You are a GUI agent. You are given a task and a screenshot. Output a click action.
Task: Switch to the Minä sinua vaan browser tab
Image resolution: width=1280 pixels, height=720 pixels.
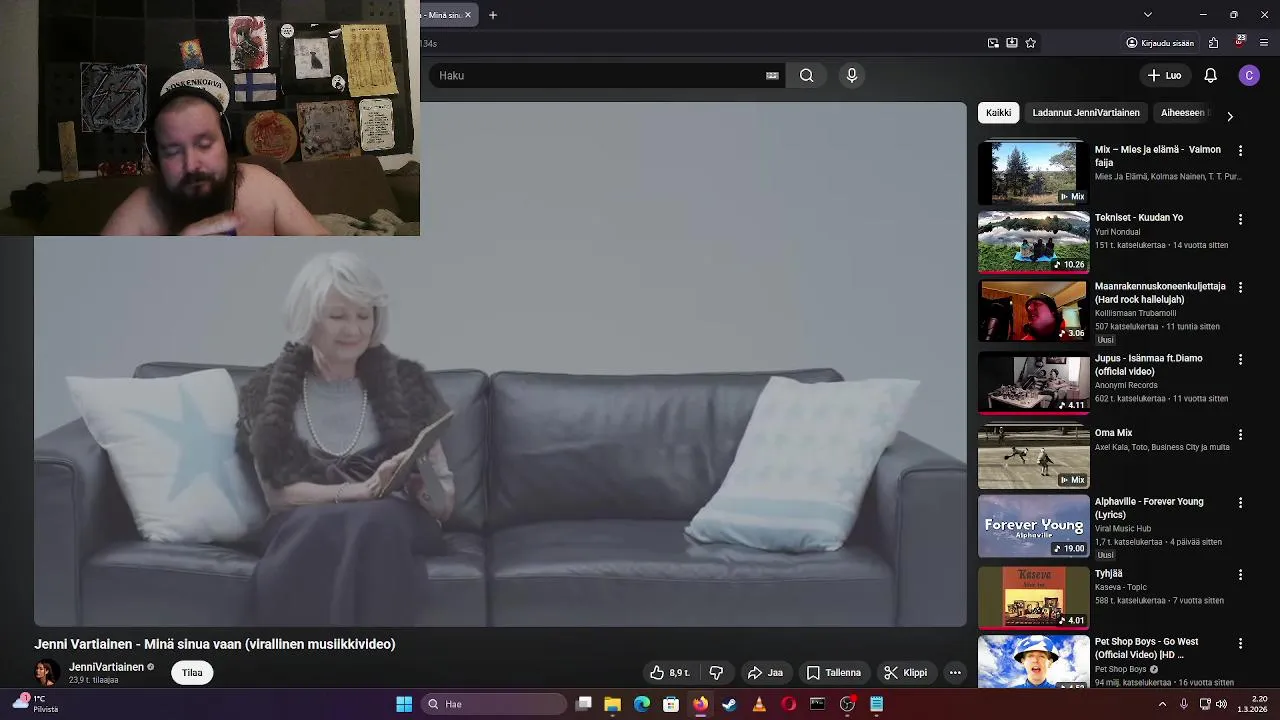[442, 15]
